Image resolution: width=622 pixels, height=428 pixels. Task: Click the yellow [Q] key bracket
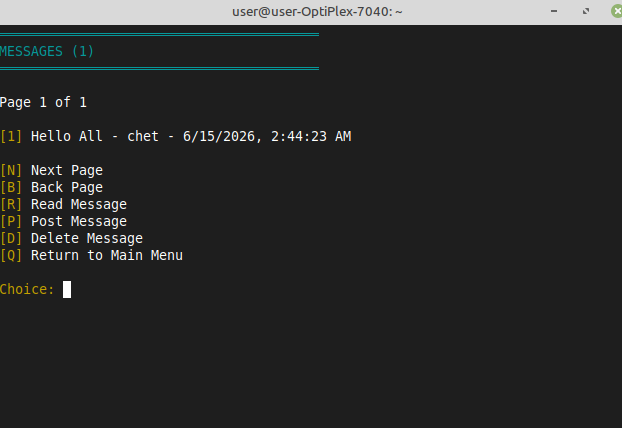(x=11, y=255)
